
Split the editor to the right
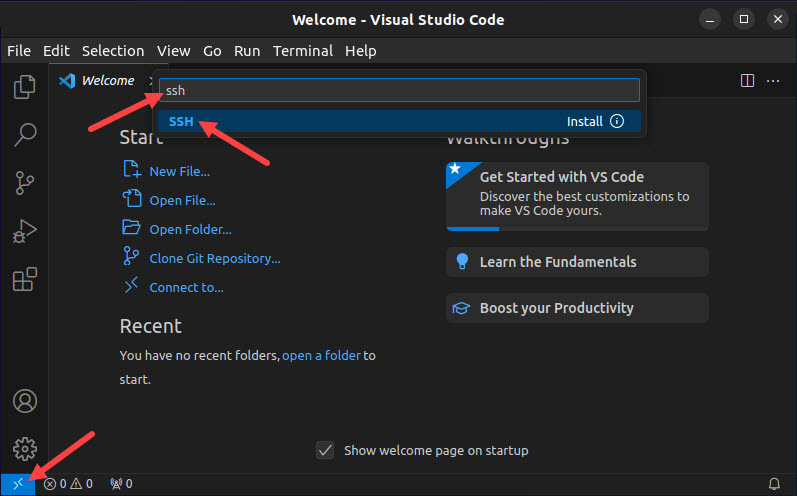click(x=747, y=81)
